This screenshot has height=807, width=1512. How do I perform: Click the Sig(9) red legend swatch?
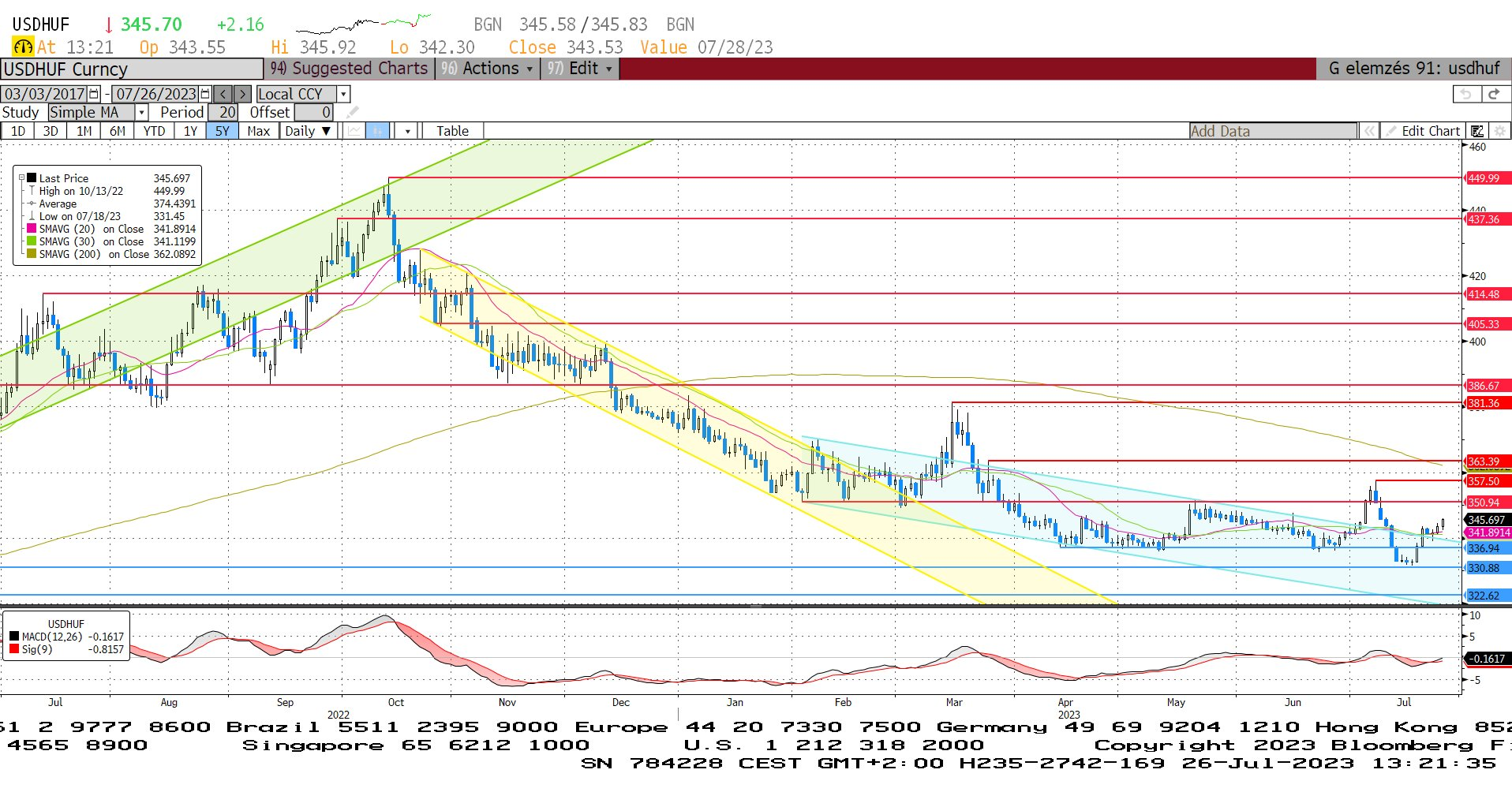[x=14, y=649]
